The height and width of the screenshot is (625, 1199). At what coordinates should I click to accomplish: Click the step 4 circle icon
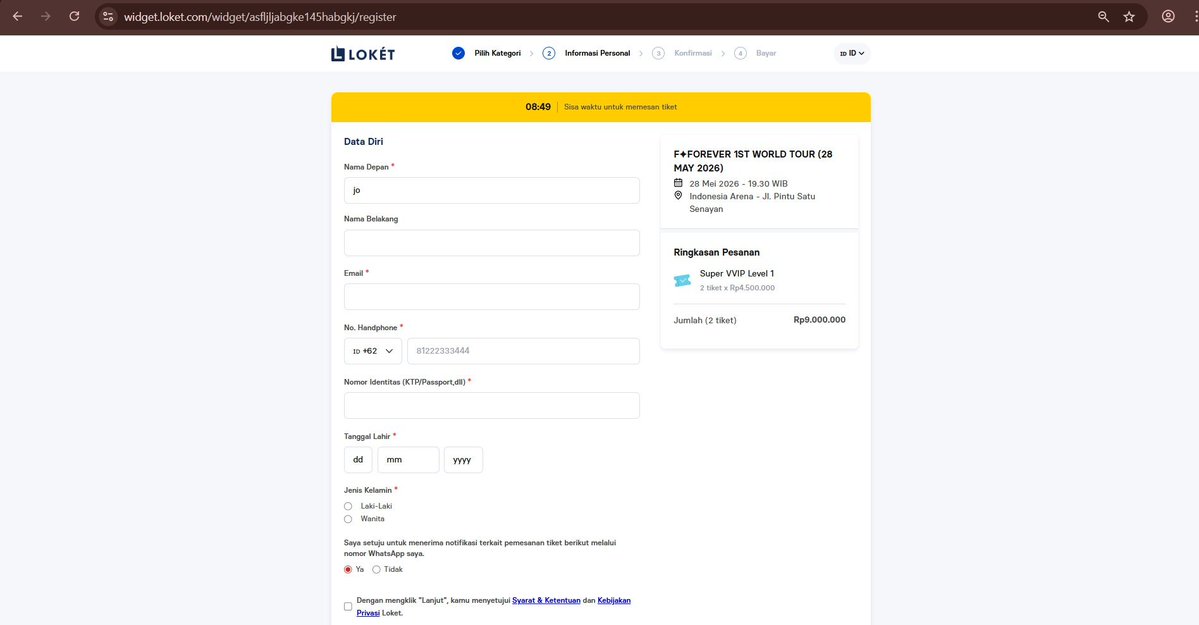coord(740,53)
